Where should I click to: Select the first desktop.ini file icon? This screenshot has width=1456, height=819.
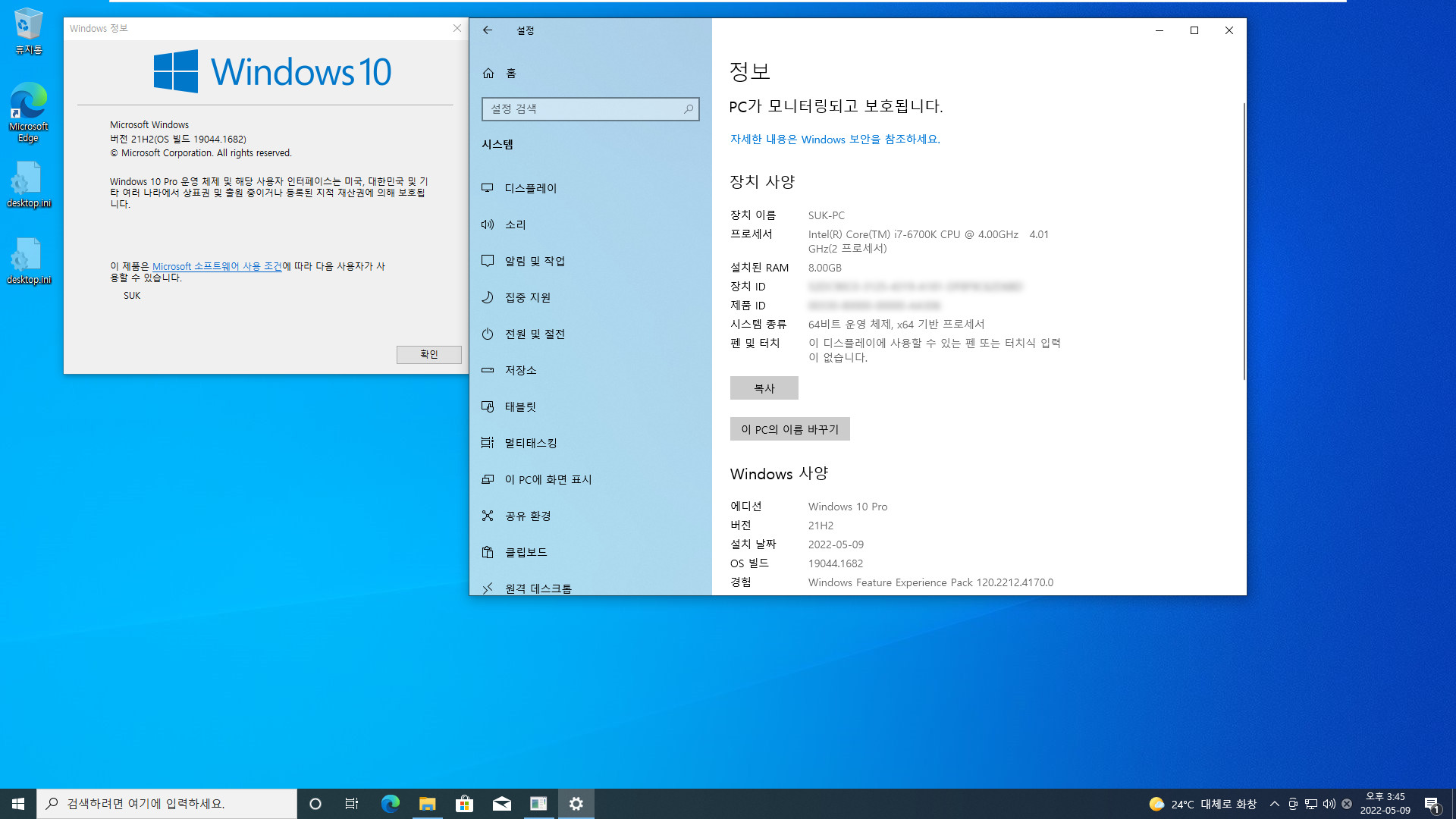point(29,185)
